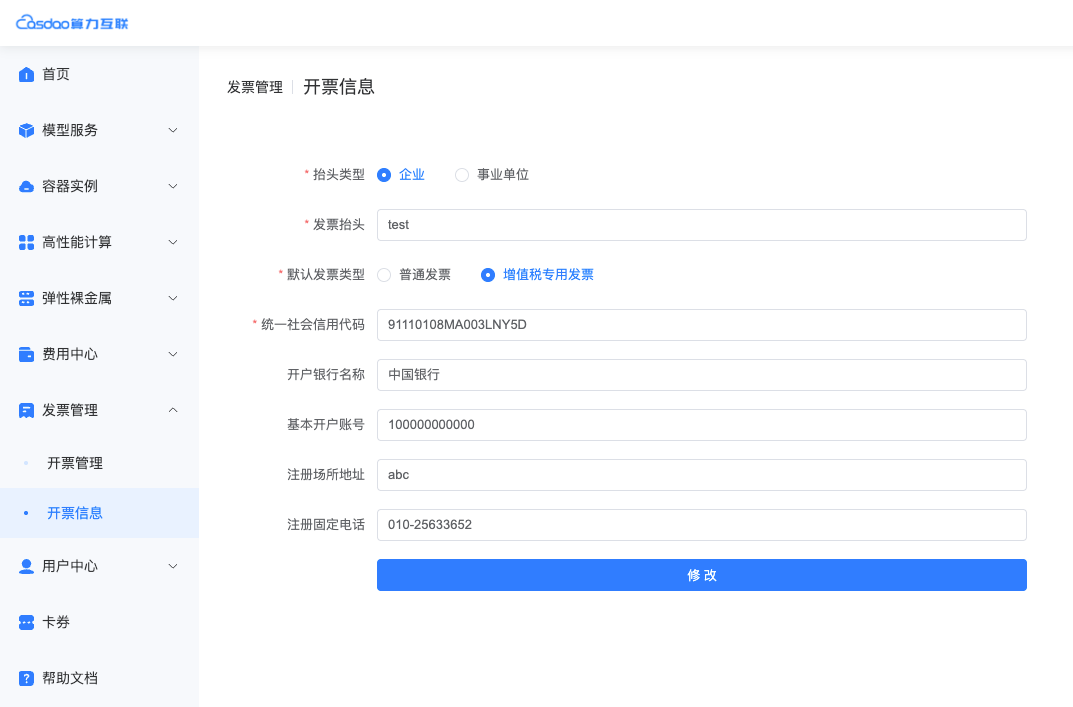Expand the 模型服务 menu chevron
Viewport: 1073px width, 707px height.
173,130
